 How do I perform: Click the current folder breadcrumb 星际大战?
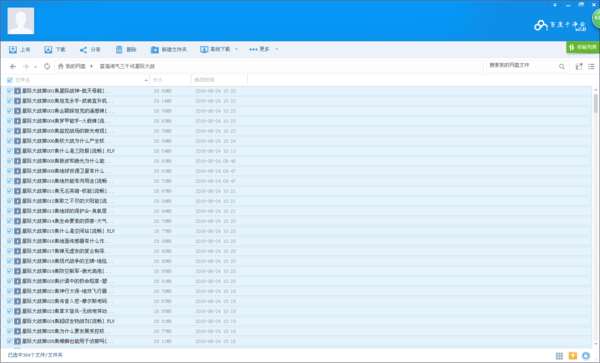pyautogui.click(x=127, y=66)
